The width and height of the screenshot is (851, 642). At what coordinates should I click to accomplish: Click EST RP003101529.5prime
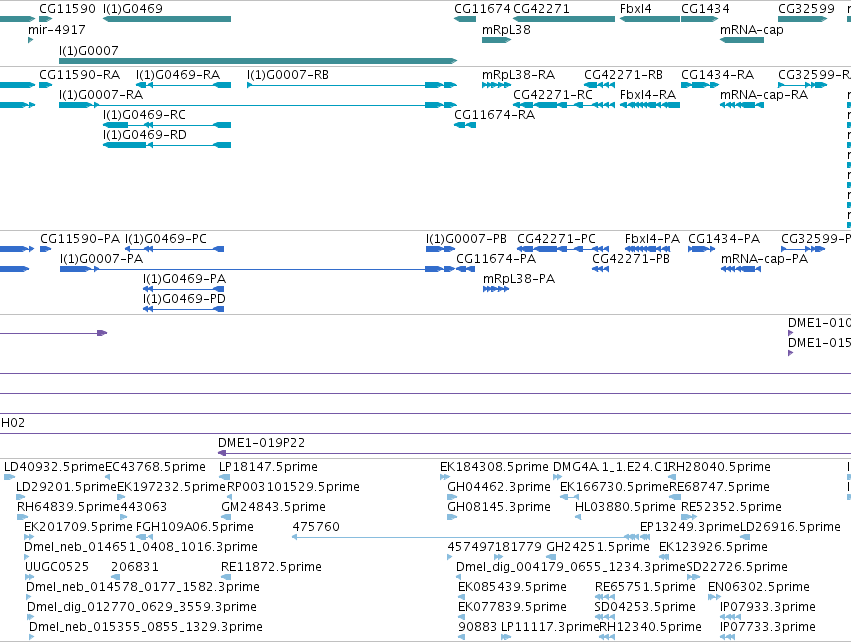(x=293, y=487)
